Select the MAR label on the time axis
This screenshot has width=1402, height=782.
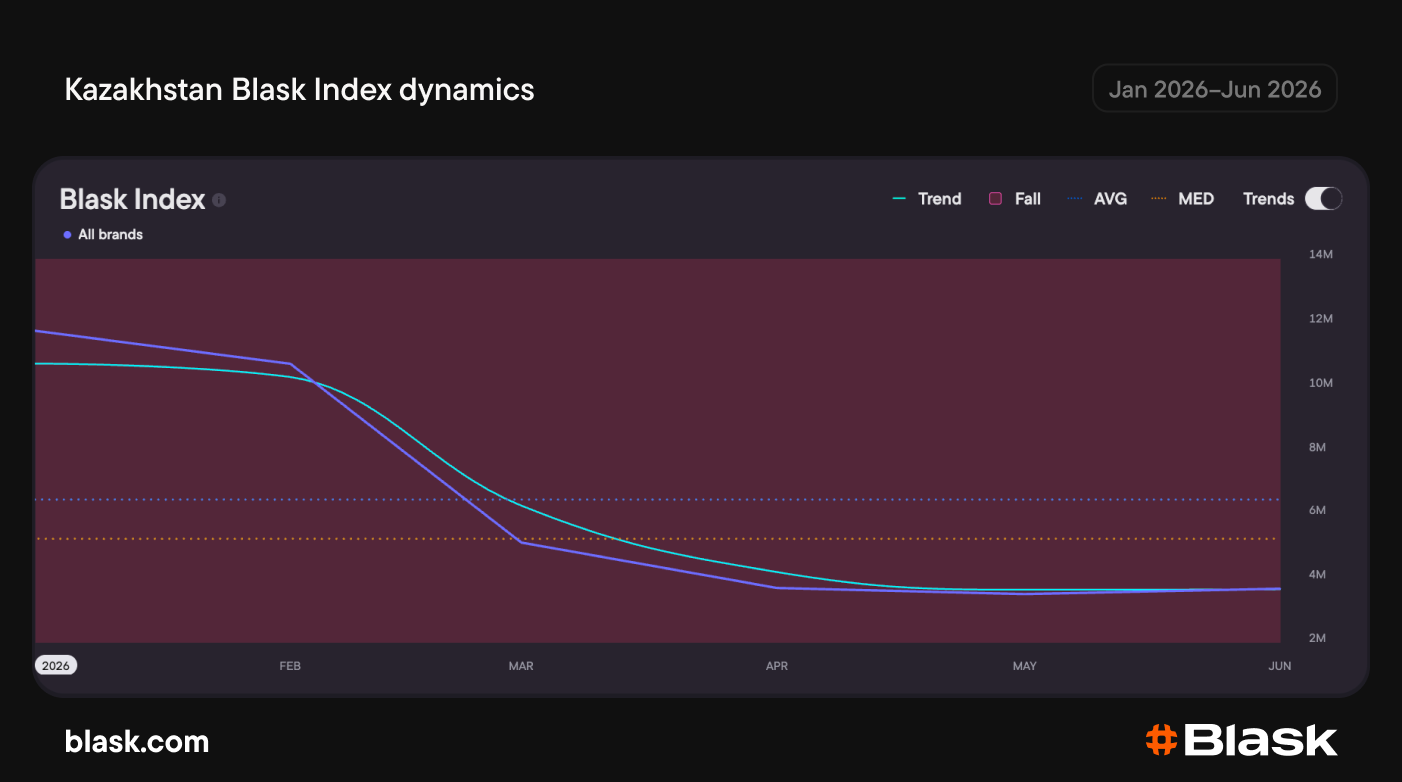(x=521, y=666)
